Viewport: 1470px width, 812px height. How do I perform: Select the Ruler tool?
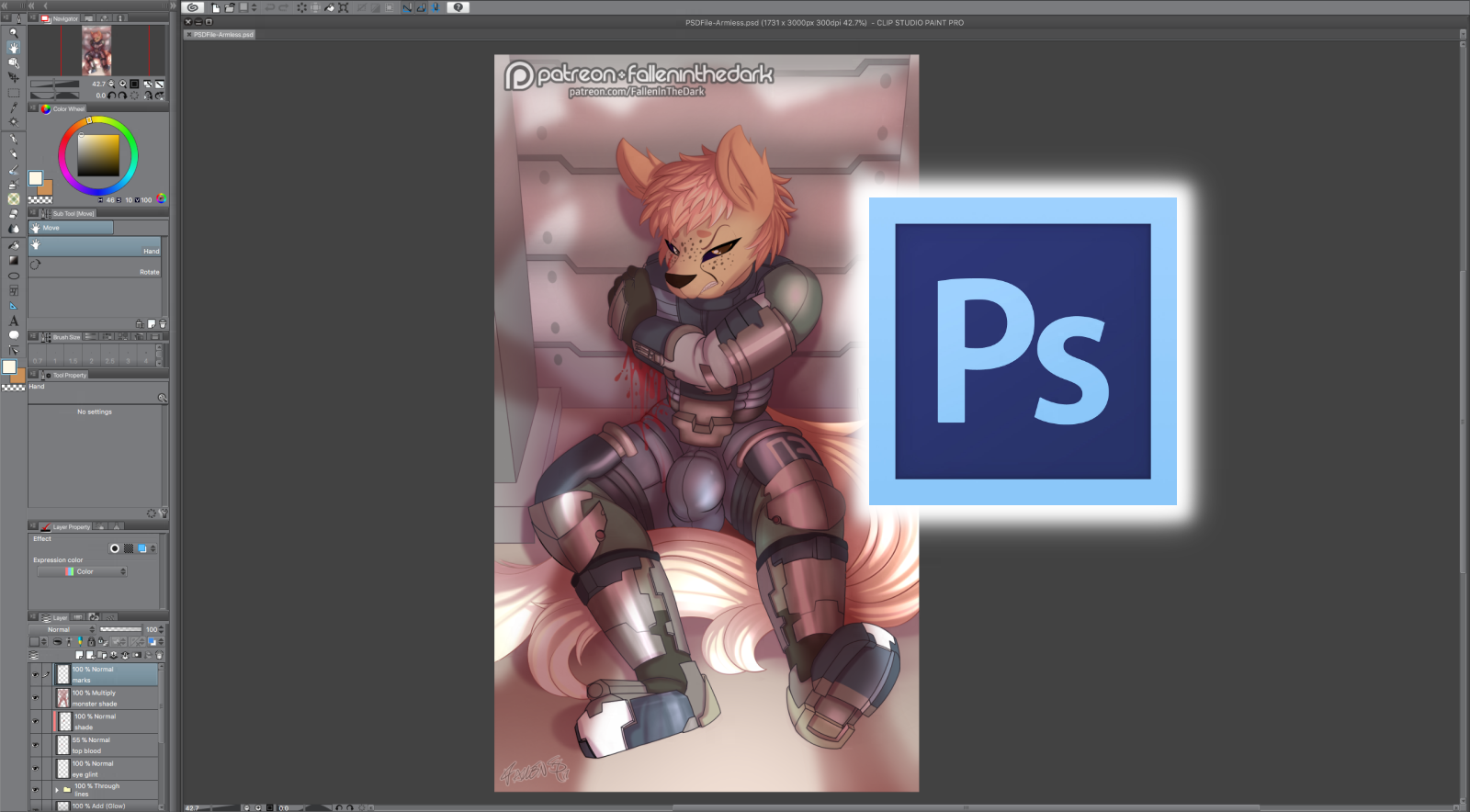pos(13,306)
